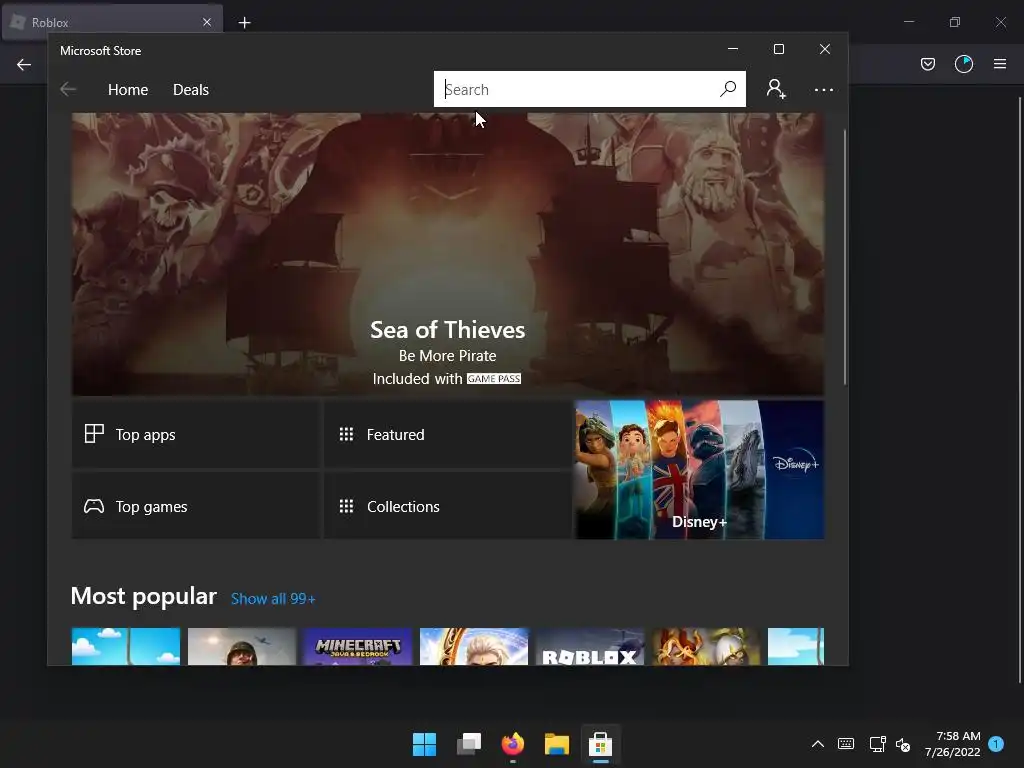Click the Pocket icon in Firefox toolbar

(928, 64)
